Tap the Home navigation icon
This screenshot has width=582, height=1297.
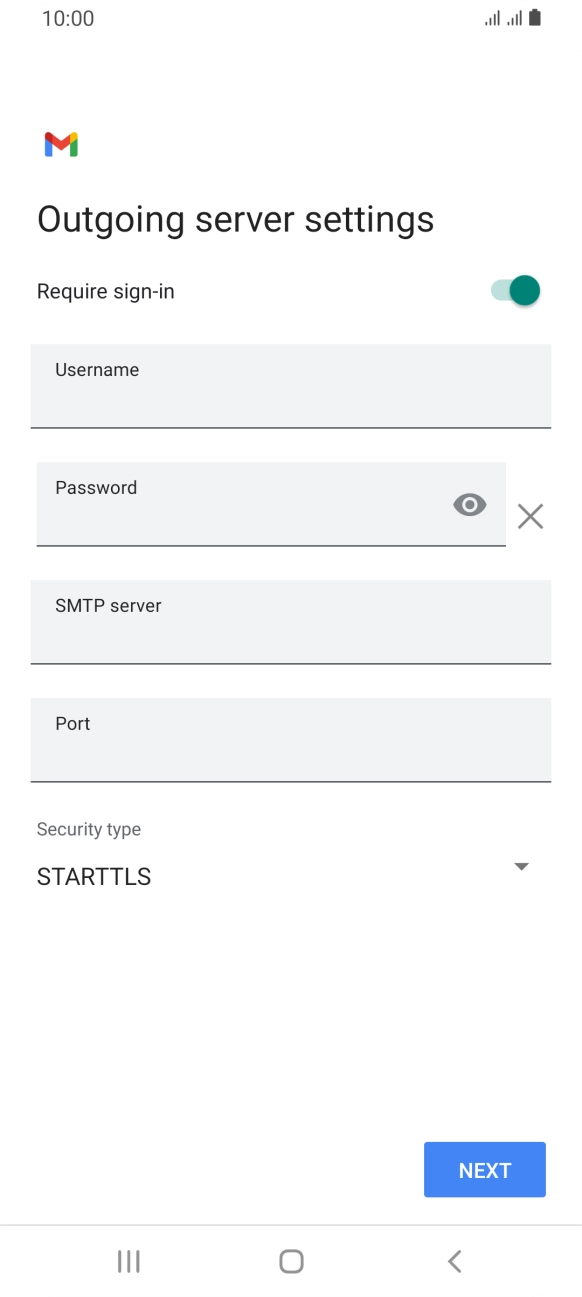click(x=290, y=1261)
